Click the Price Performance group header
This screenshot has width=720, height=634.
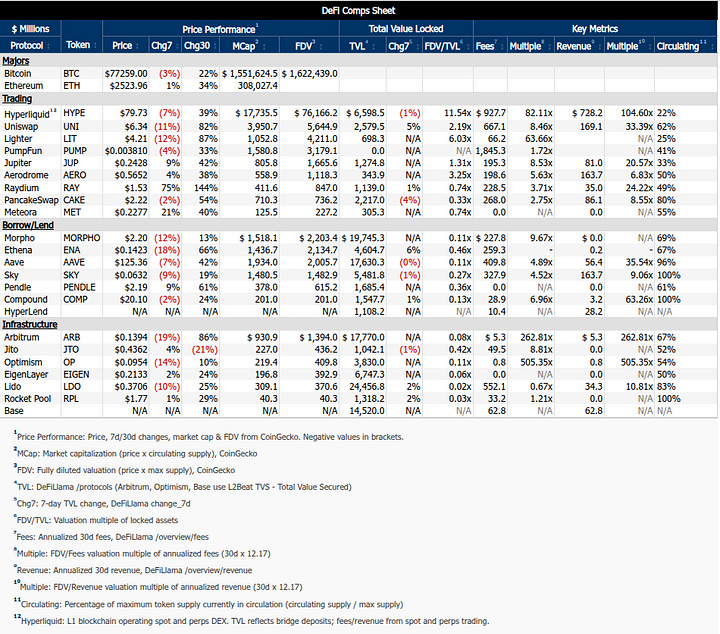[219, 29]
